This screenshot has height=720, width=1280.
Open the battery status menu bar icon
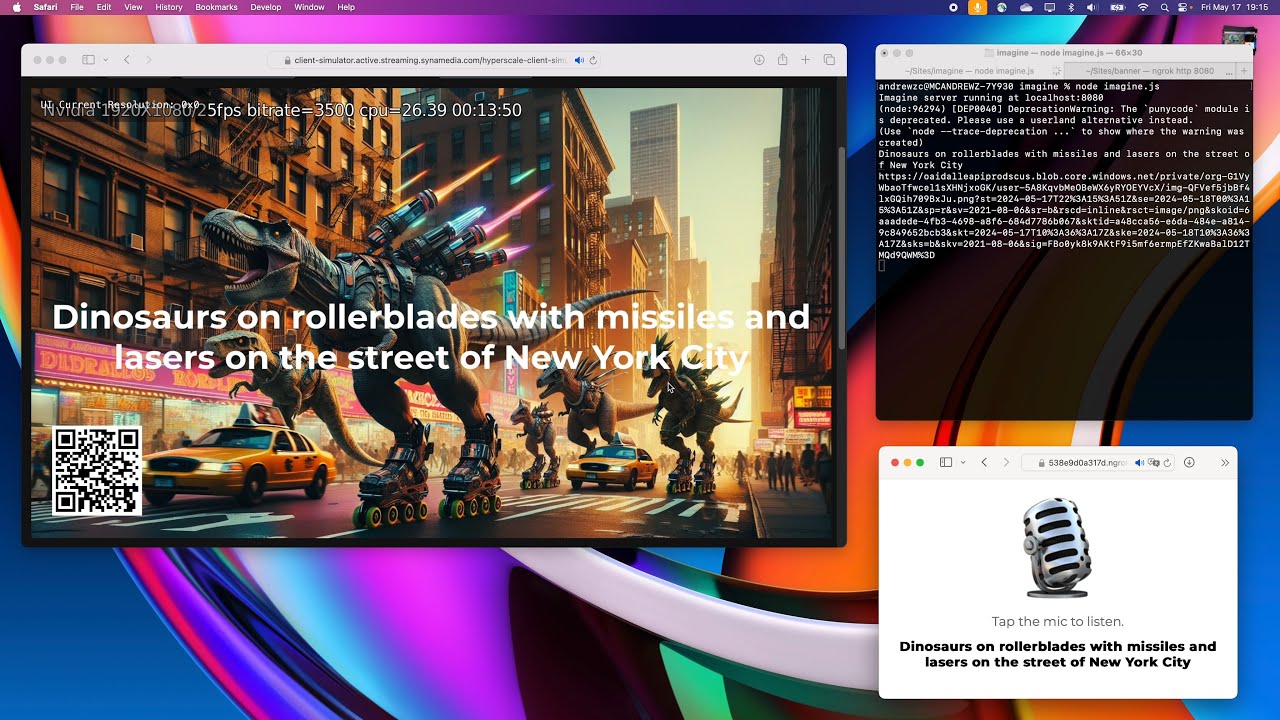(1118, 7)
